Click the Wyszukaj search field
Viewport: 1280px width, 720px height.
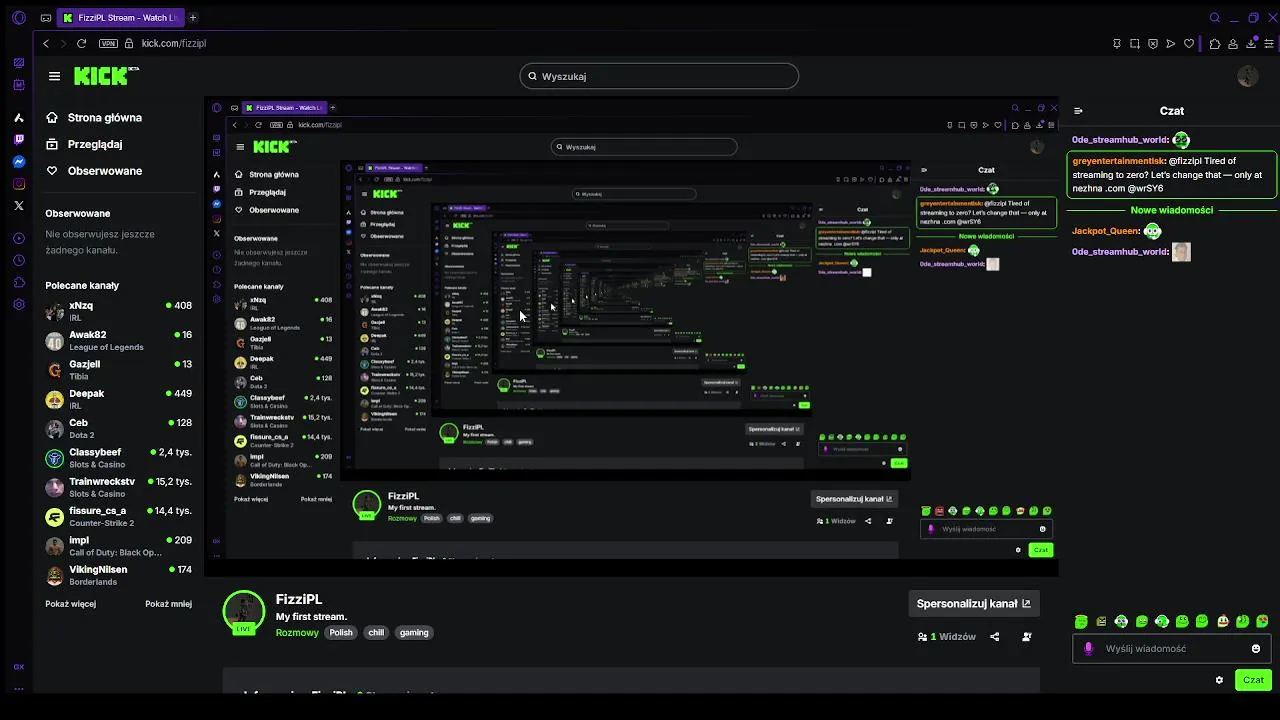pyautogui.click(x=659, y=76)
